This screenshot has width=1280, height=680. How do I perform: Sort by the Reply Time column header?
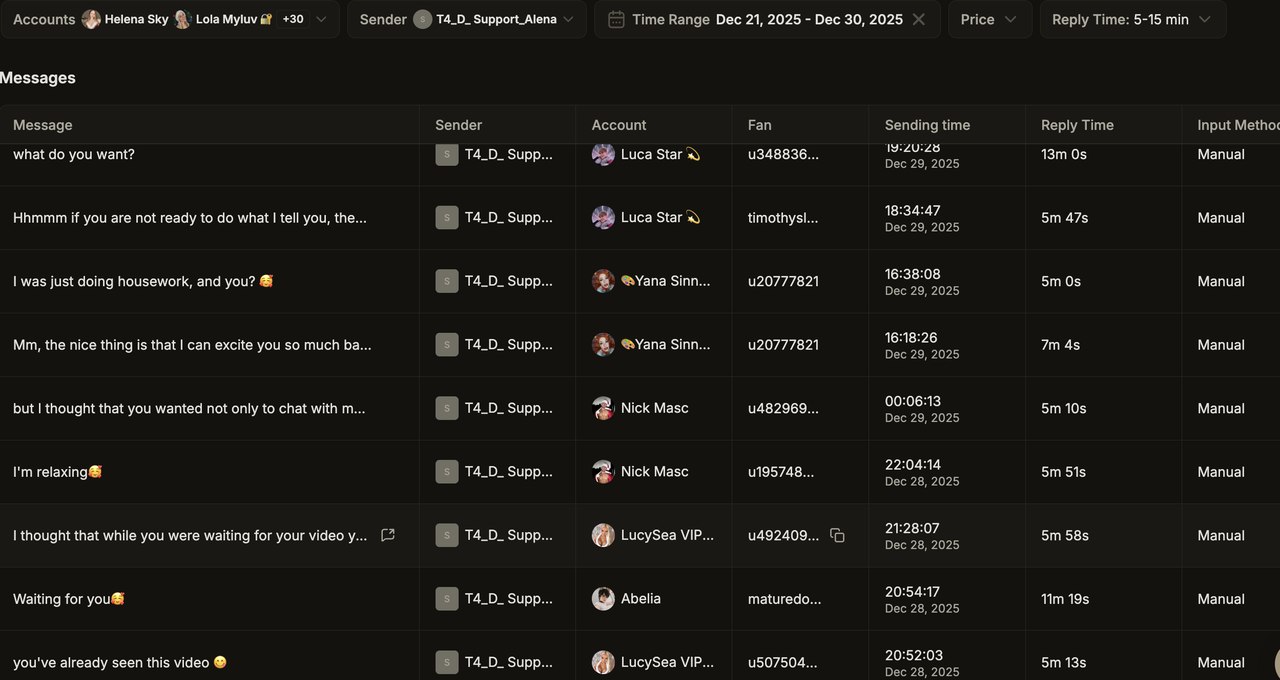click(1077, 125)
